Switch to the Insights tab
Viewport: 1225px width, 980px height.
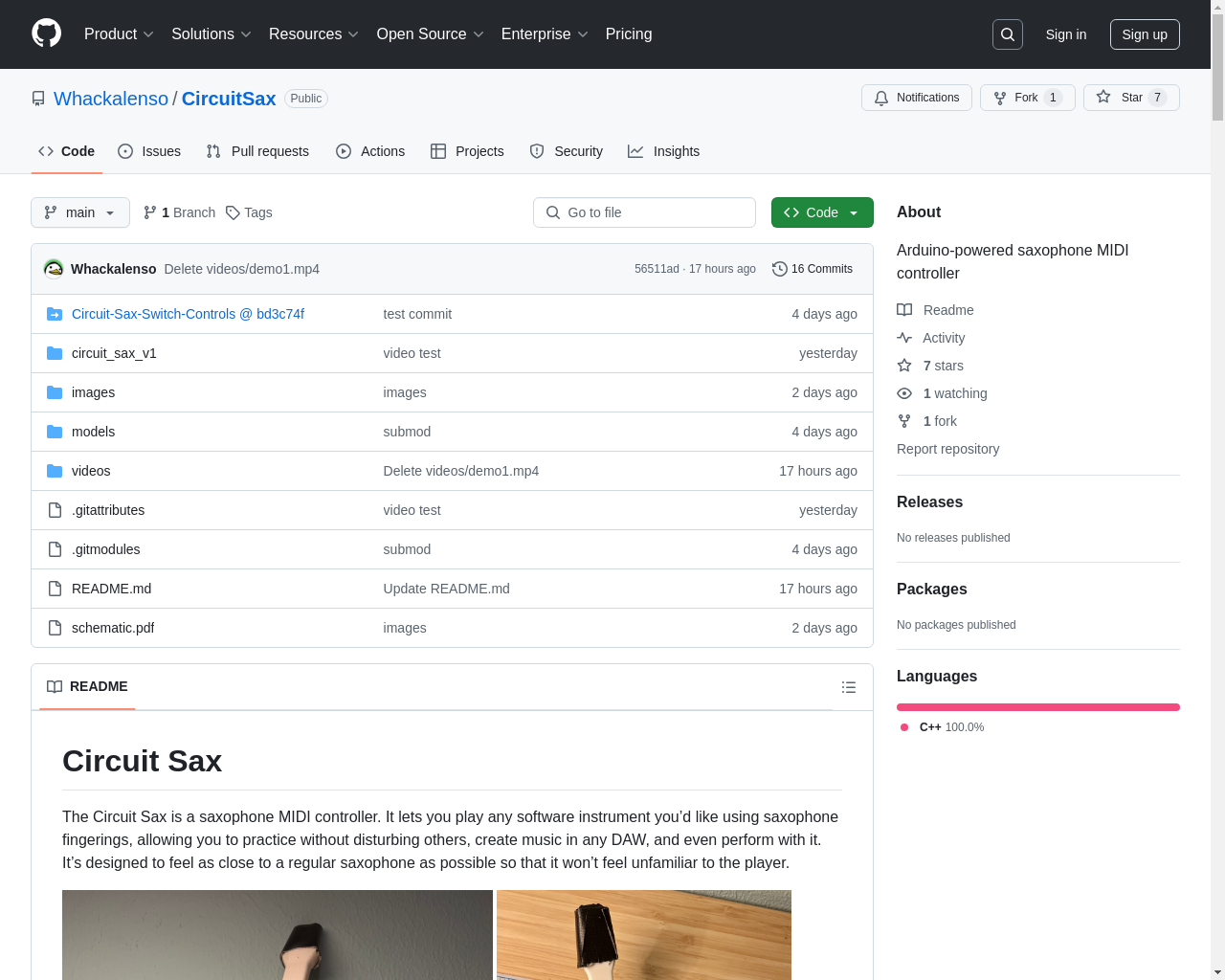point(663,151)
